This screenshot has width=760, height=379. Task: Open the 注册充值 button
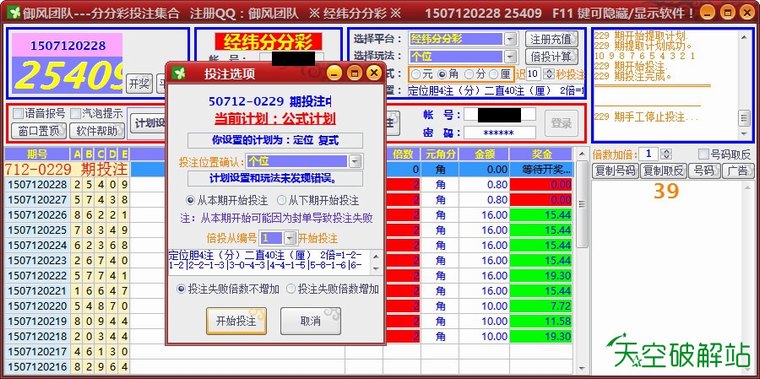(x=551, y=39)
